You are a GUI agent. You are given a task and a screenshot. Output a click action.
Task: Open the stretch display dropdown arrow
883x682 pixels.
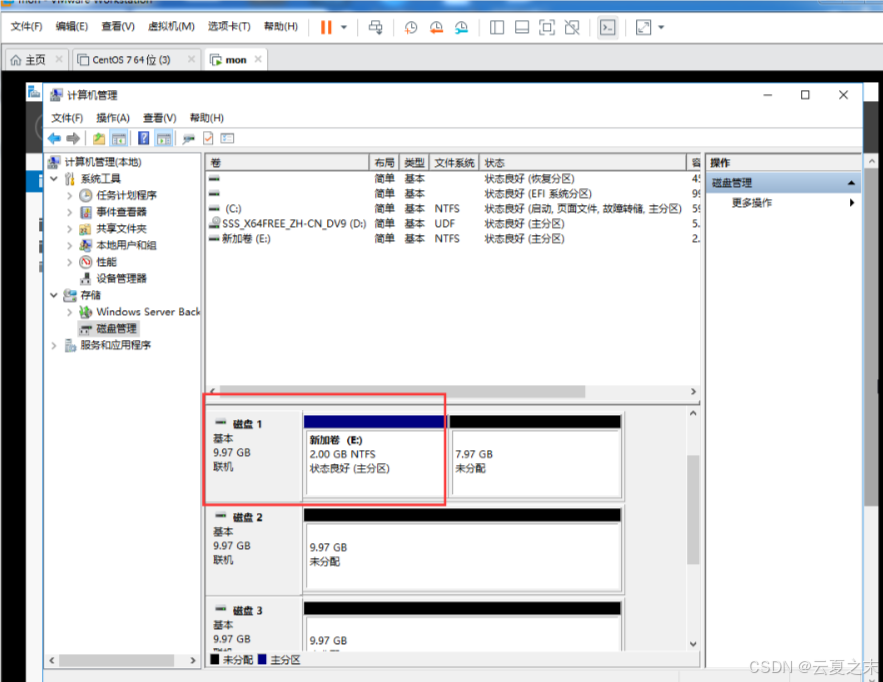coord(661,27)
